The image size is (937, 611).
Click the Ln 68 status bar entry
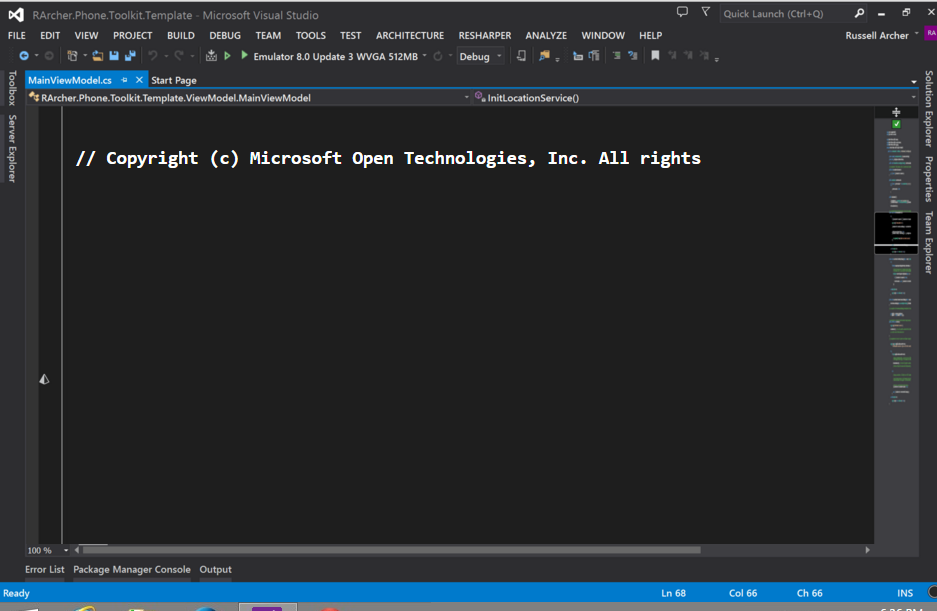(673, 593)
